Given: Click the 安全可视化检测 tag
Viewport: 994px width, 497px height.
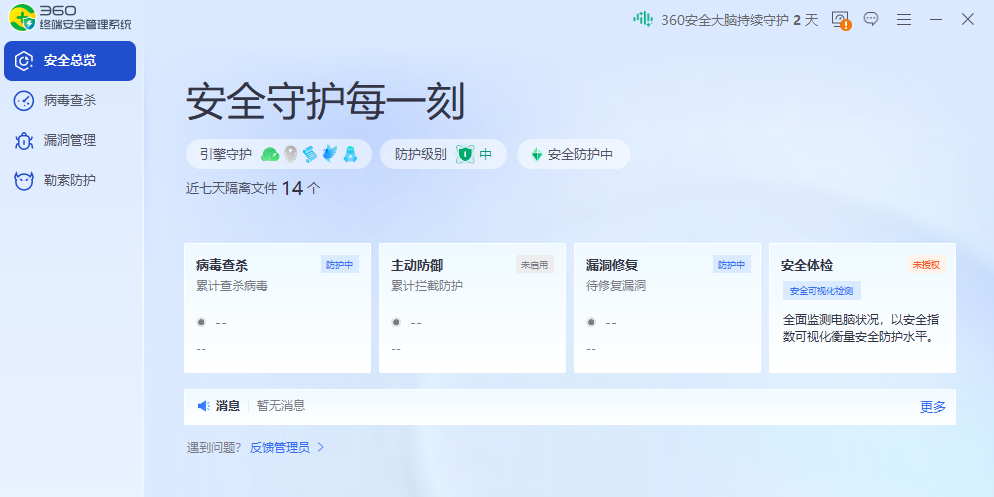Looking at the screenshot, I should coord(822,292).
